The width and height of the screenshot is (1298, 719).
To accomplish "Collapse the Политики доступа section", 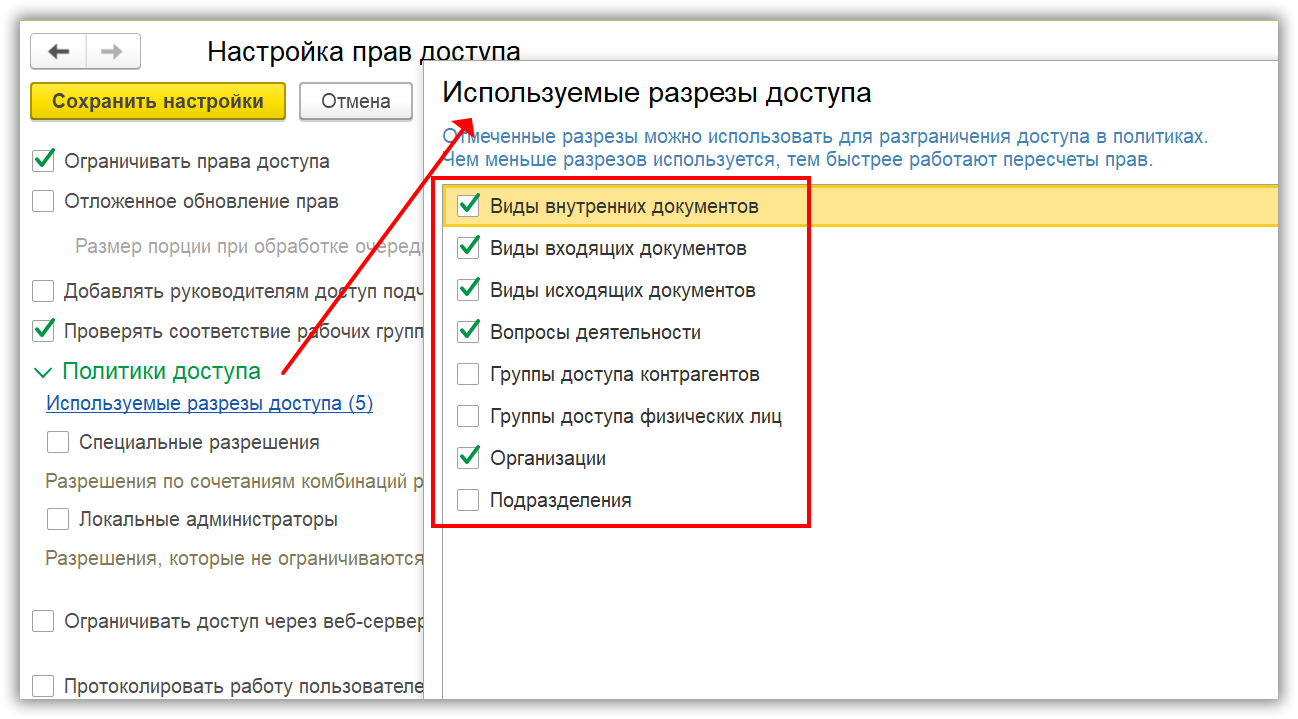I will click(42, 373).
